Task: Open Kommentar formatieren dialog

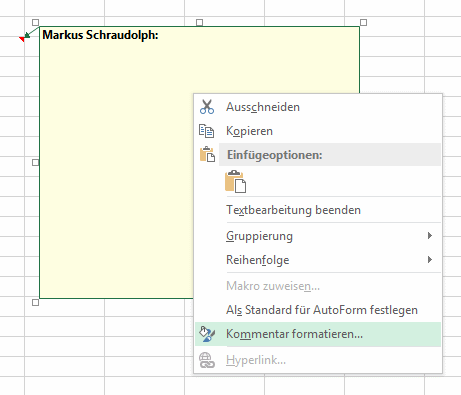Action: (x=318, y=334)
